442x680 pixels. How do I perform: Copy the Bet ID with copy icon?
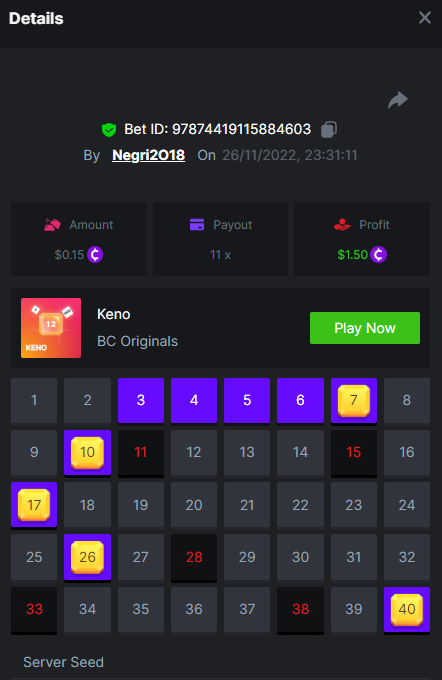tap(329, 129)
